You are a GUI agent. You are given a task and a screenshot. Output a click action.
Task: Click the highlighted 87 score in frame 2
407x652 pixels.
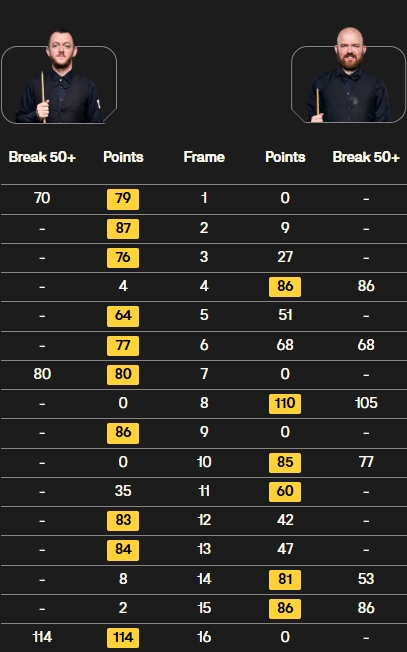(123, 229)
